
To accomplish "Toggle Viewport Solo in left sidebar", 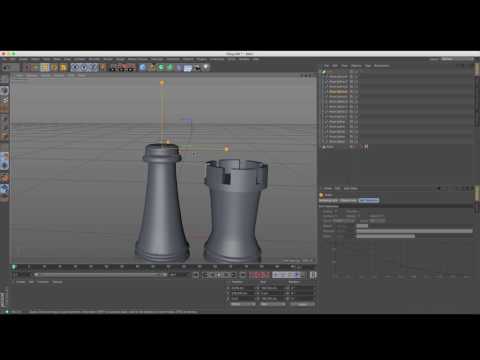I will (x=4, y=165).
